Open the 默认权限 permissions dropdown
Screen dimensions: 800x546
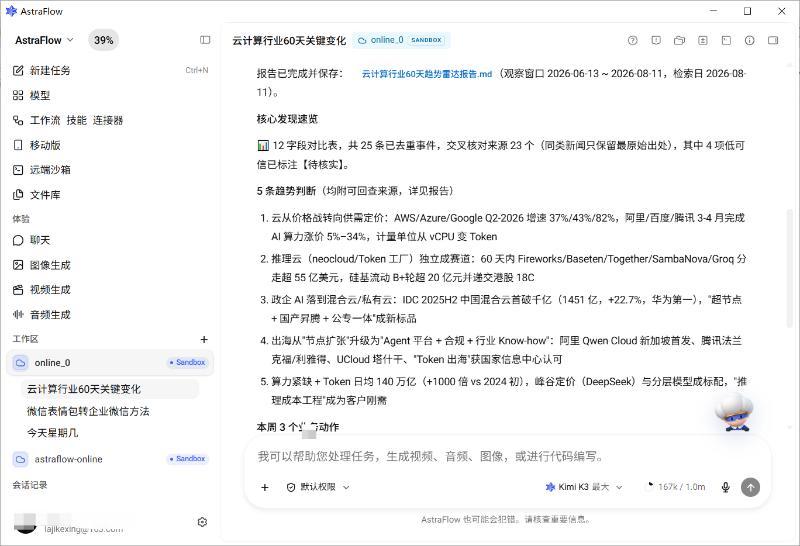(317, 487)
